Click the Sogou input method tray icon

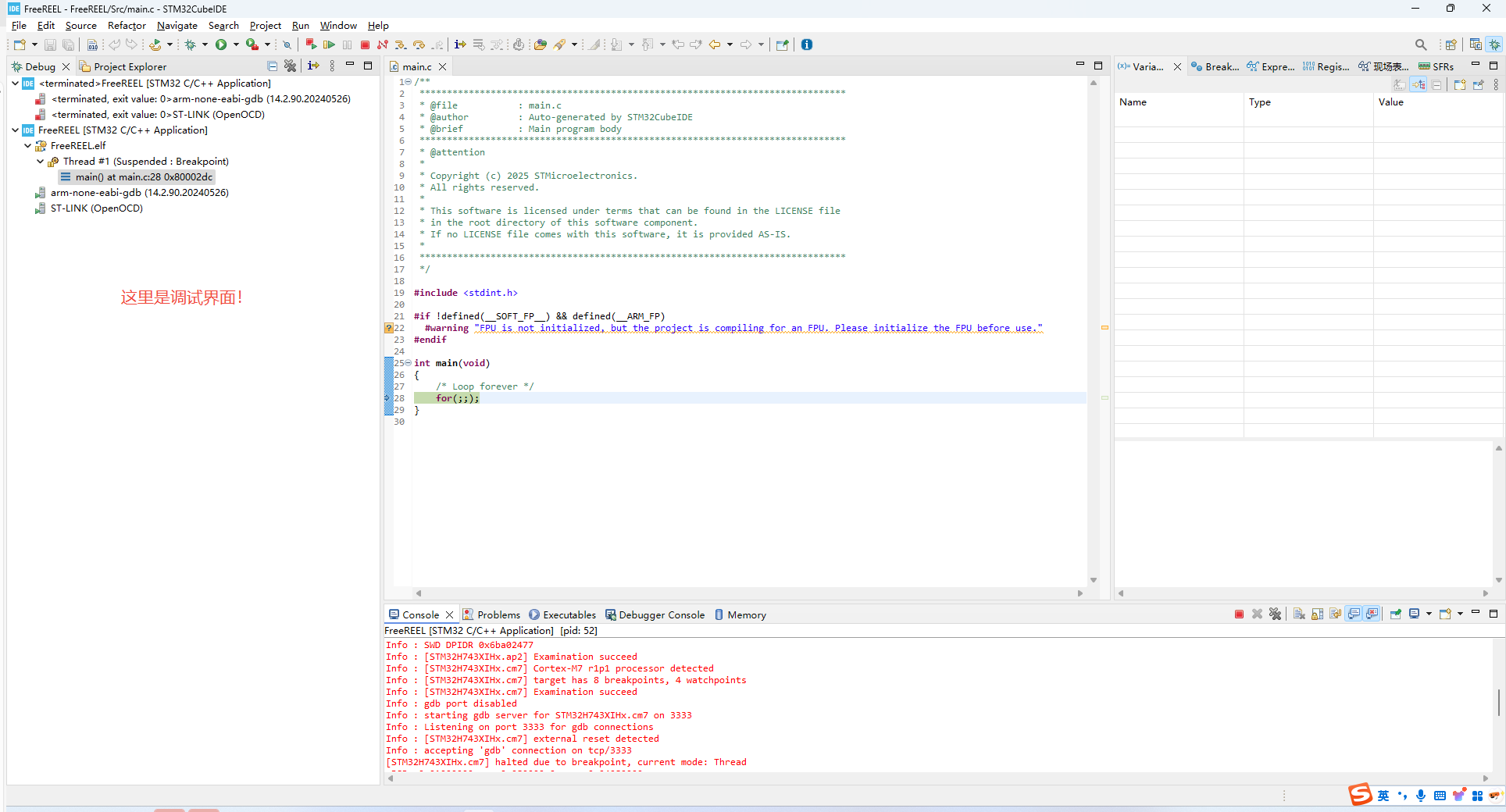(x=1360, y=795)
